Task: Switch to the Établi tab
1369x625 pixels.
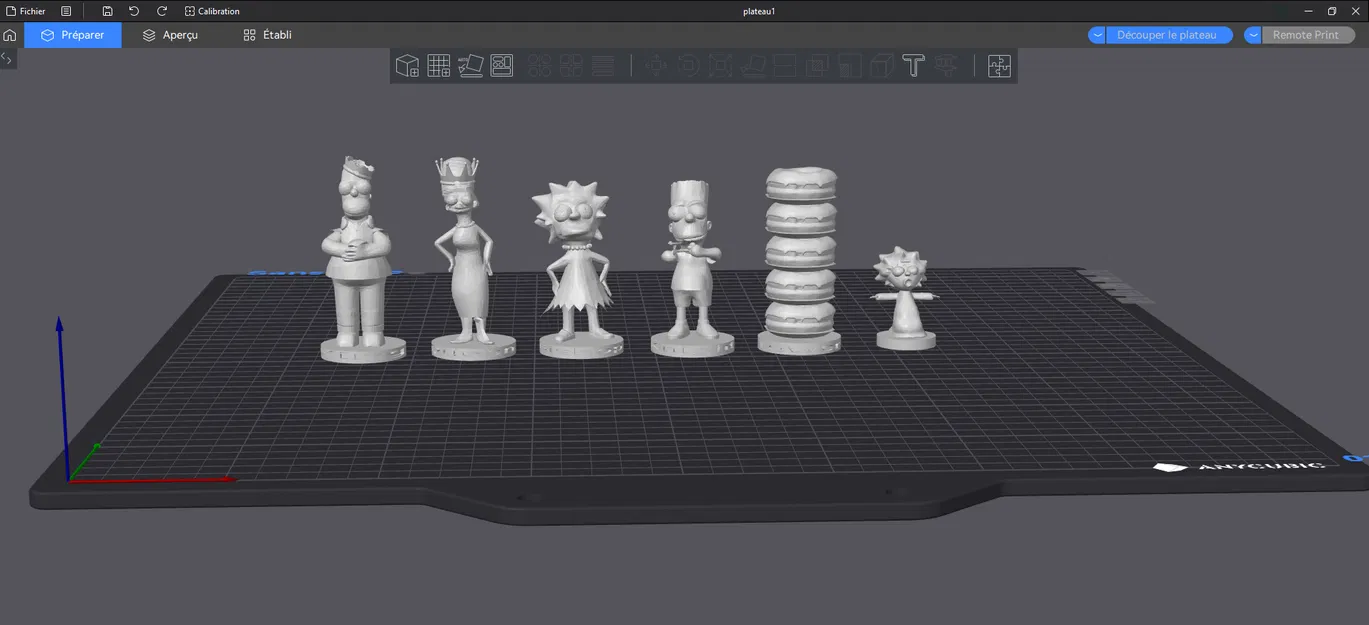Action: (265, 34)
